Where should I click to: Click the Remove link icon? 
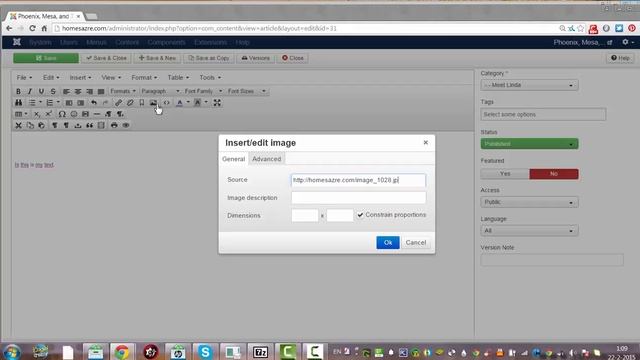[130, 103]
